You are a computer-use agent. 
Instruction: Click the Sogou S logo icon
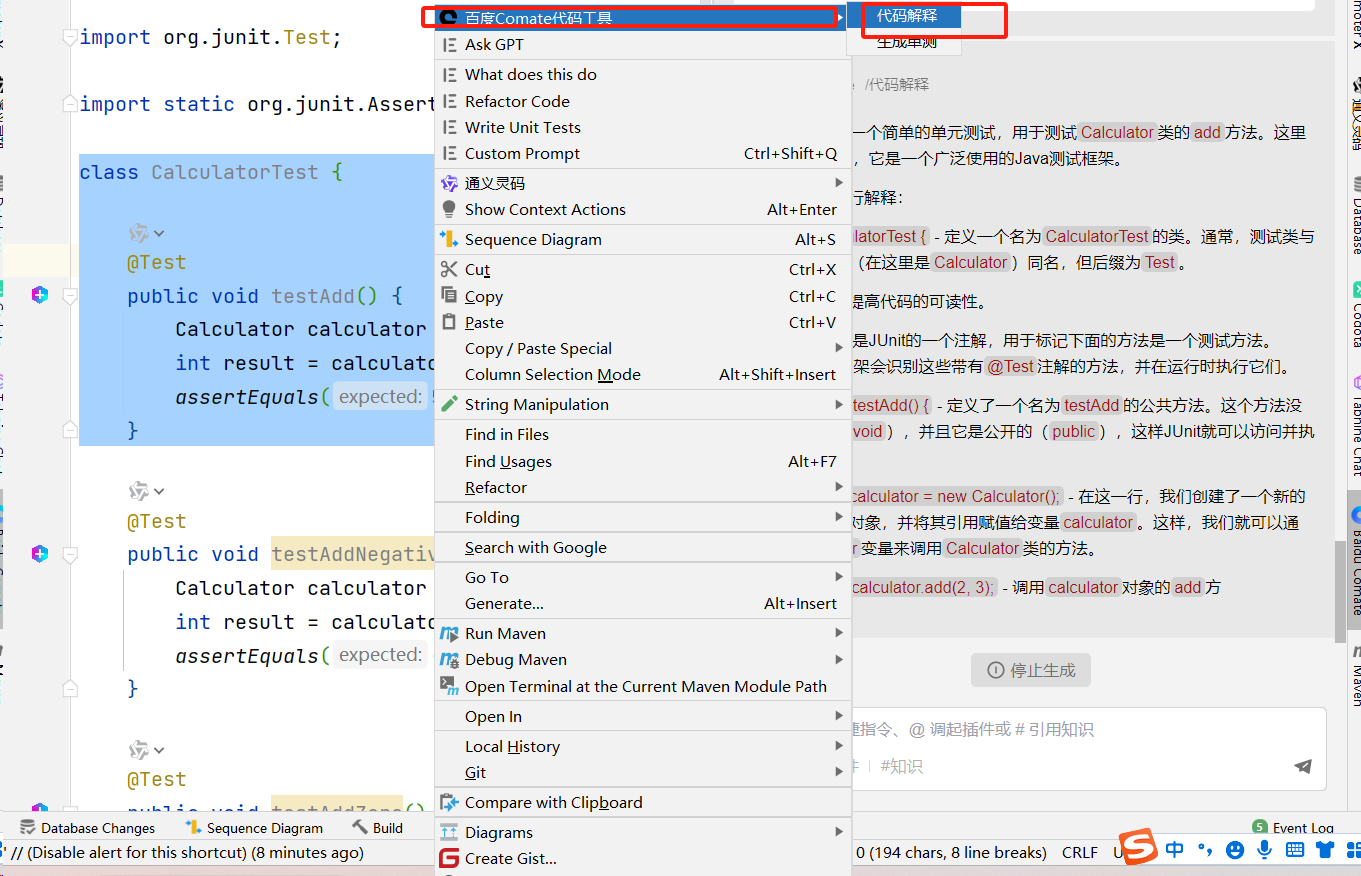(x=1137, y=848)
